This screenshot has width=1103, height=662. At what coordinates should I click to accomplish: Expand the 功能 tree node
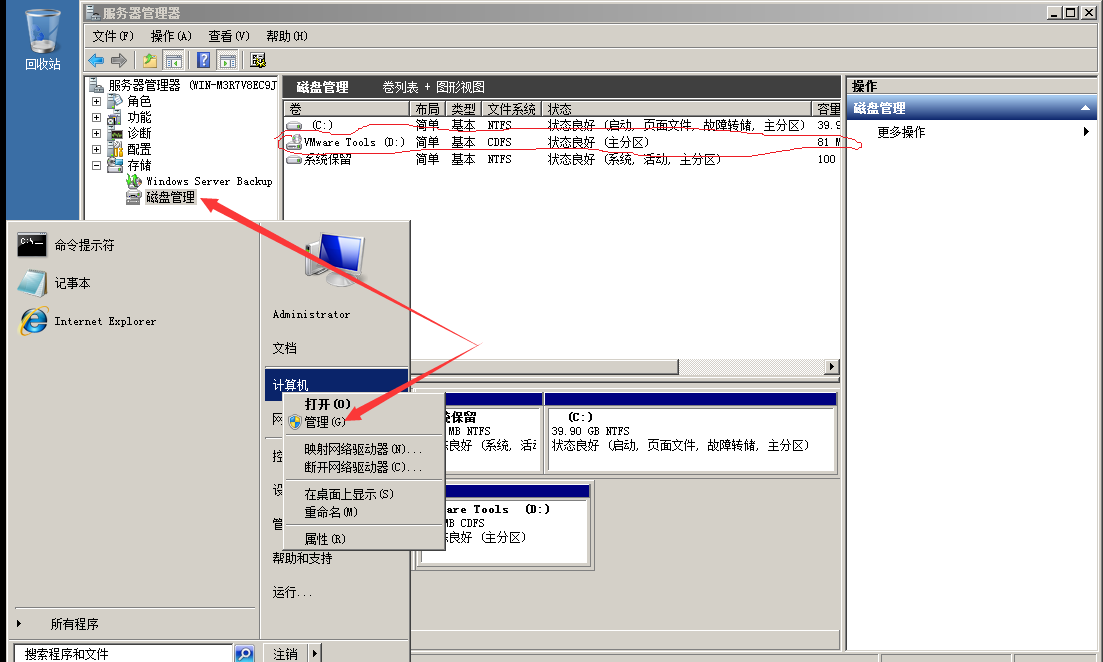(x=96, y=117)
